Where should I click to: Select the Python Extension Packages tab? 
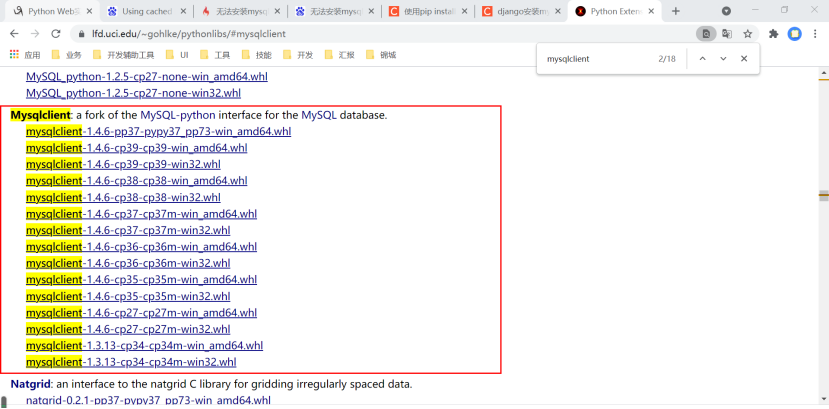pyautogui.click(x=615, y=11)
